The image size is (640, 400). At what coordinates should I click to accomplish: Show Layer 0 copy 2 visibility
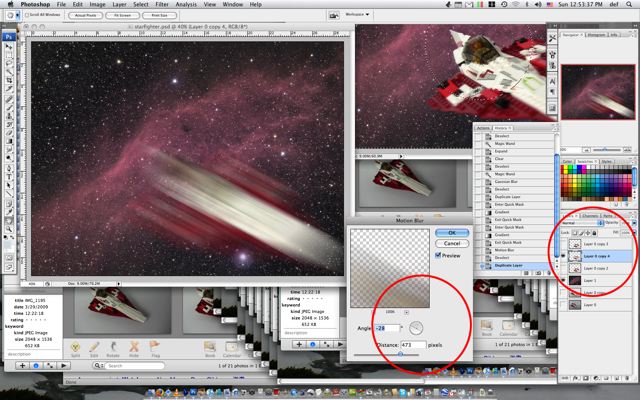pos(563,269)
